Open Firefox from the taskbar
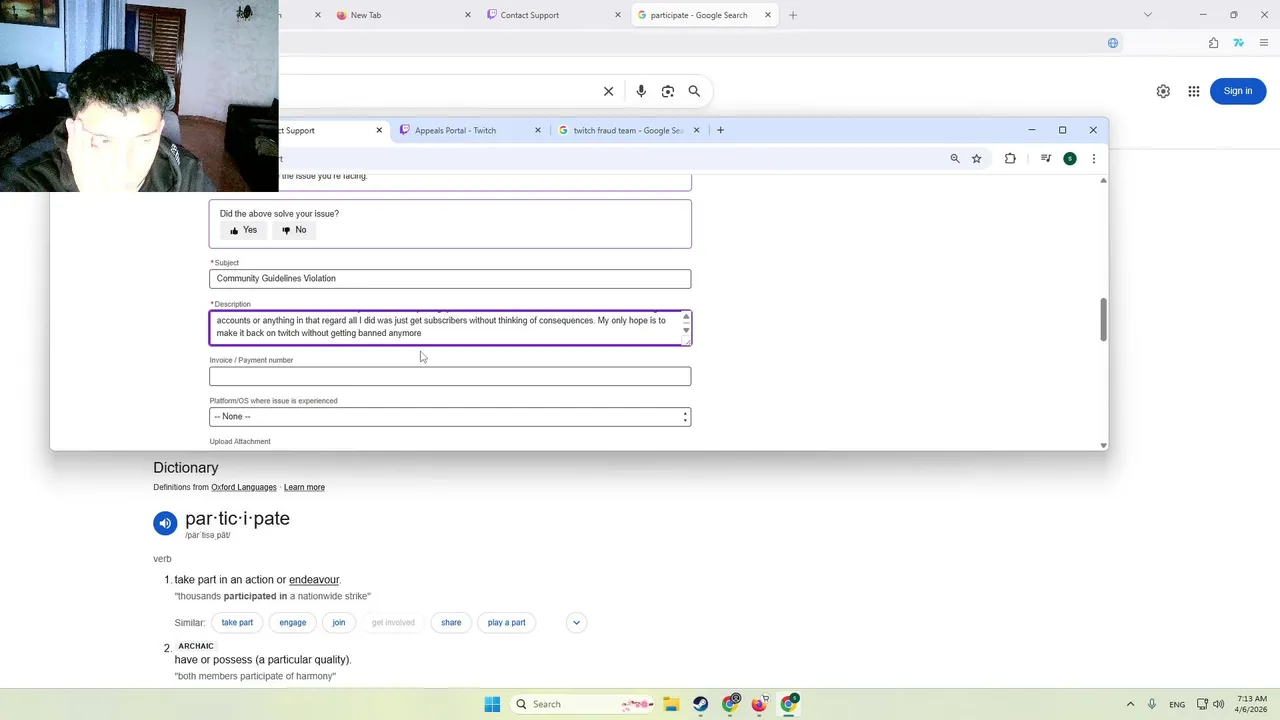 click(760, 704)
